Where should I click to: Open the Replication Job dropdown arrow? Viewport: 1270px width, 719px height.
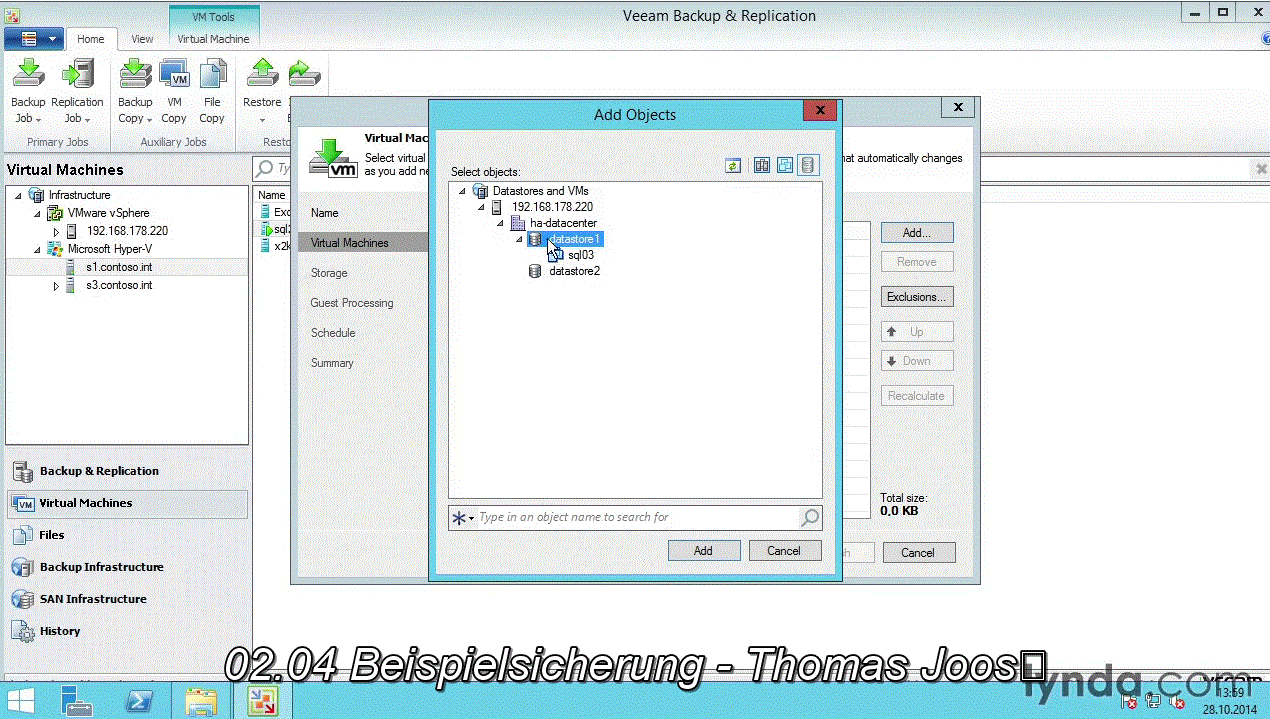pyautogui.click(x=86, y=119)
